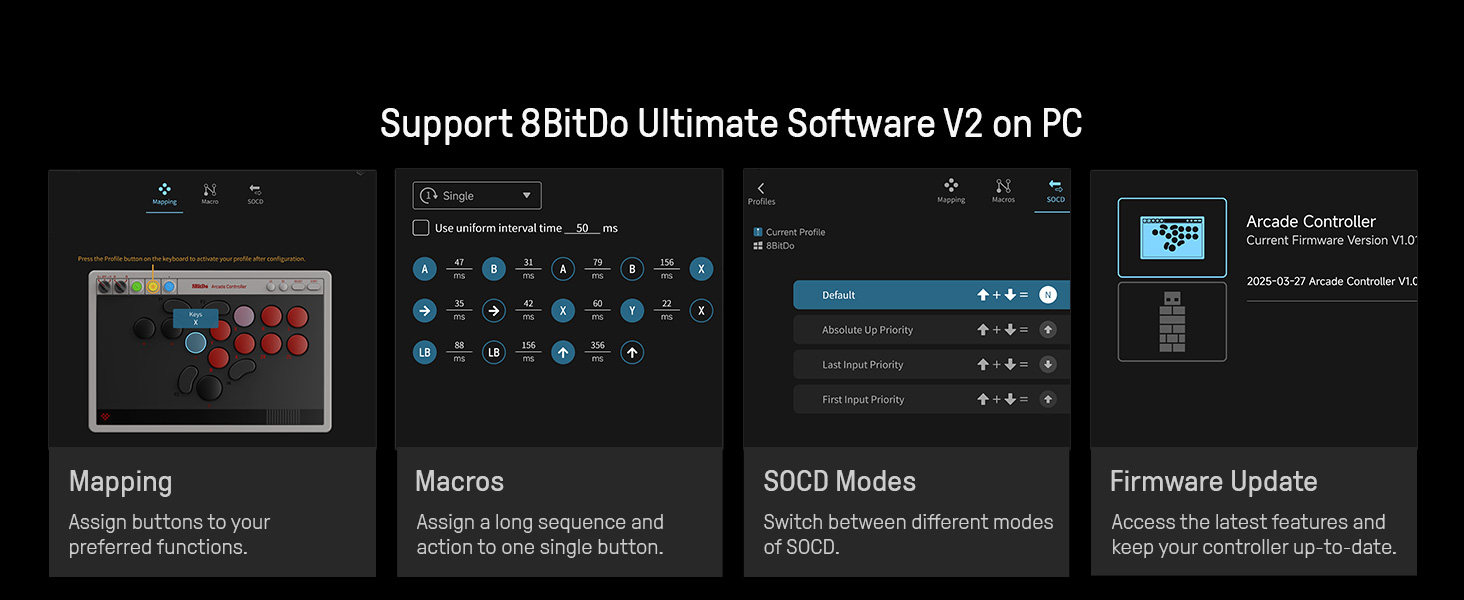Click the outlined up arrow ending the macro sequence
Image resolution: width=1464 pixels, height=600 pixels.
click(632, 352)
